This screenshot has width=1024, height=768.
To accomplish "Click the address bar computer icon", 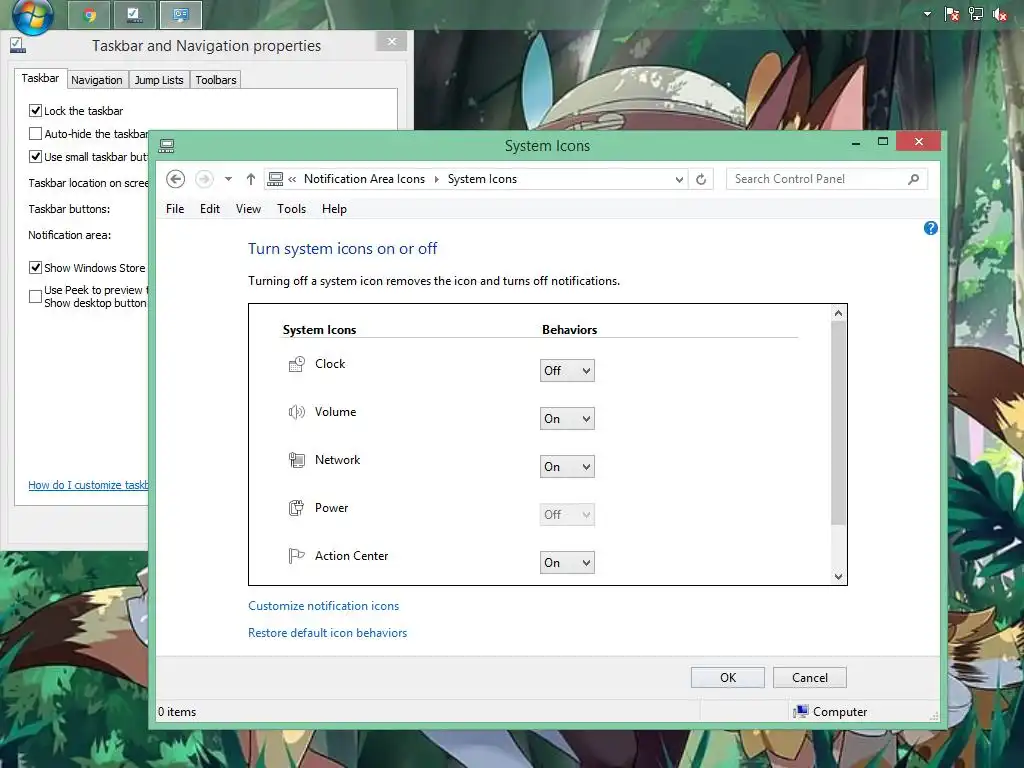I will (276, 179).
